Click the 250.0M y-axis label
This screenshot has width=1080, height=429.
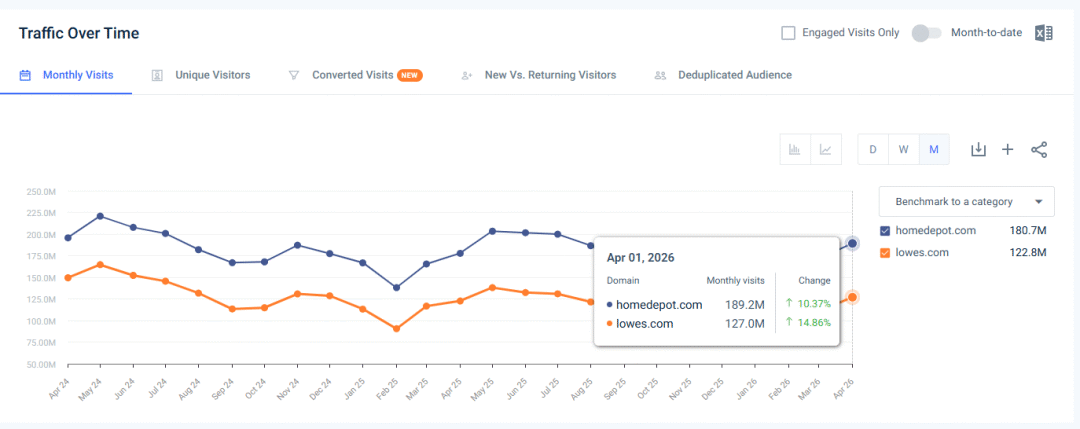41,191
